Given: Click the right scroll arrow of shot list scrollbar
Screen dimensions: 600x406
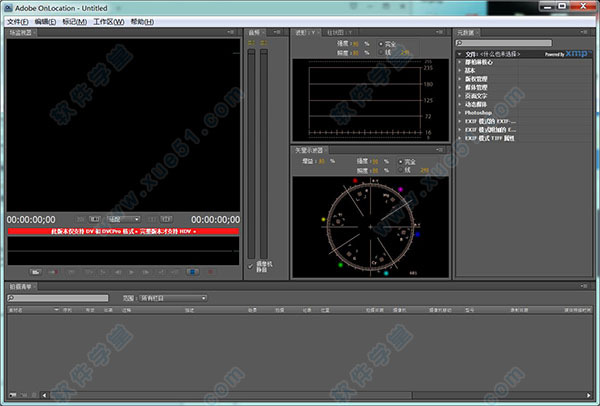Looking at the screenshot, I should coord(589,395).
